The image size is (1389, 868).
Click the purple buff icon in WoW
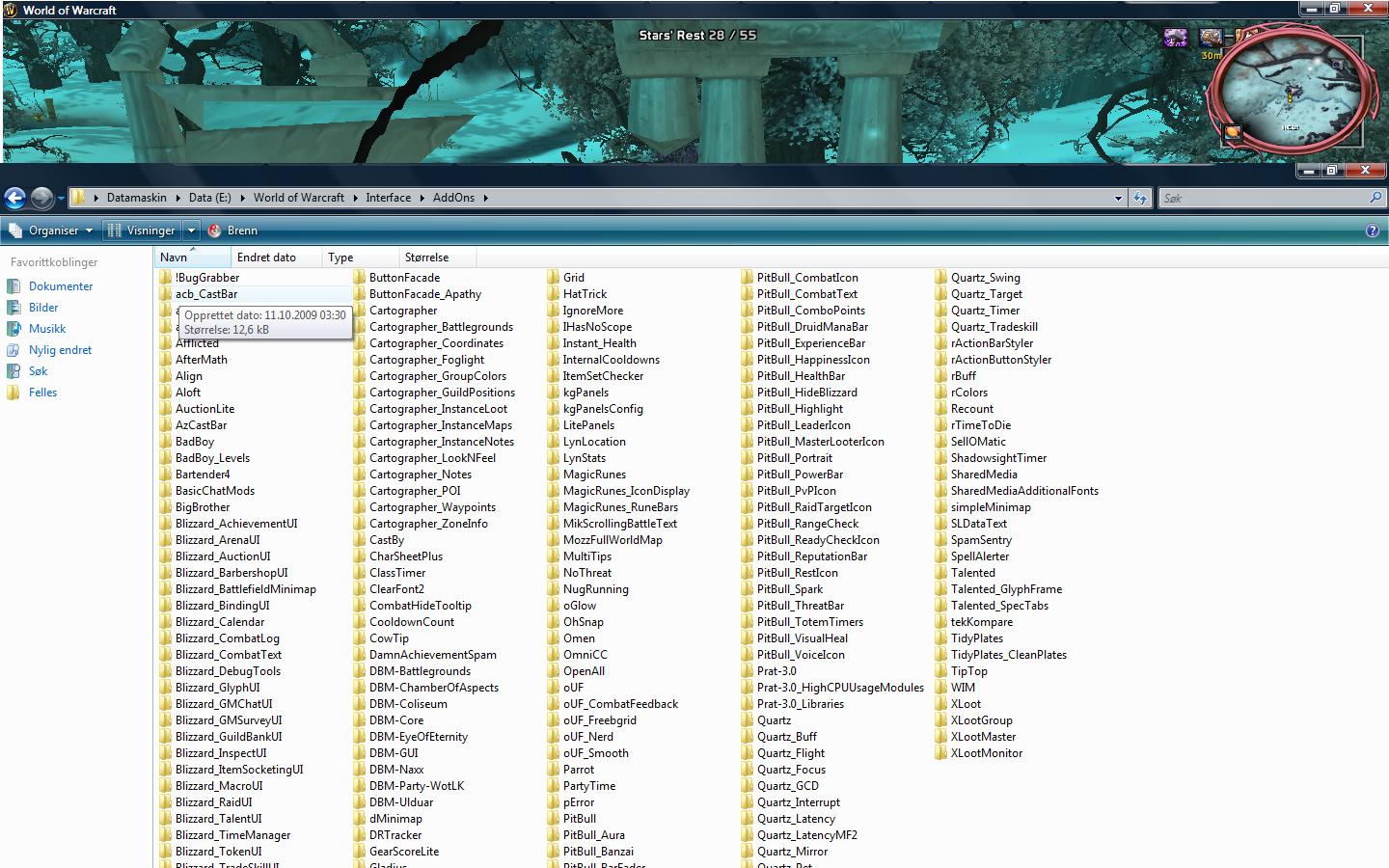point(1175,38)
